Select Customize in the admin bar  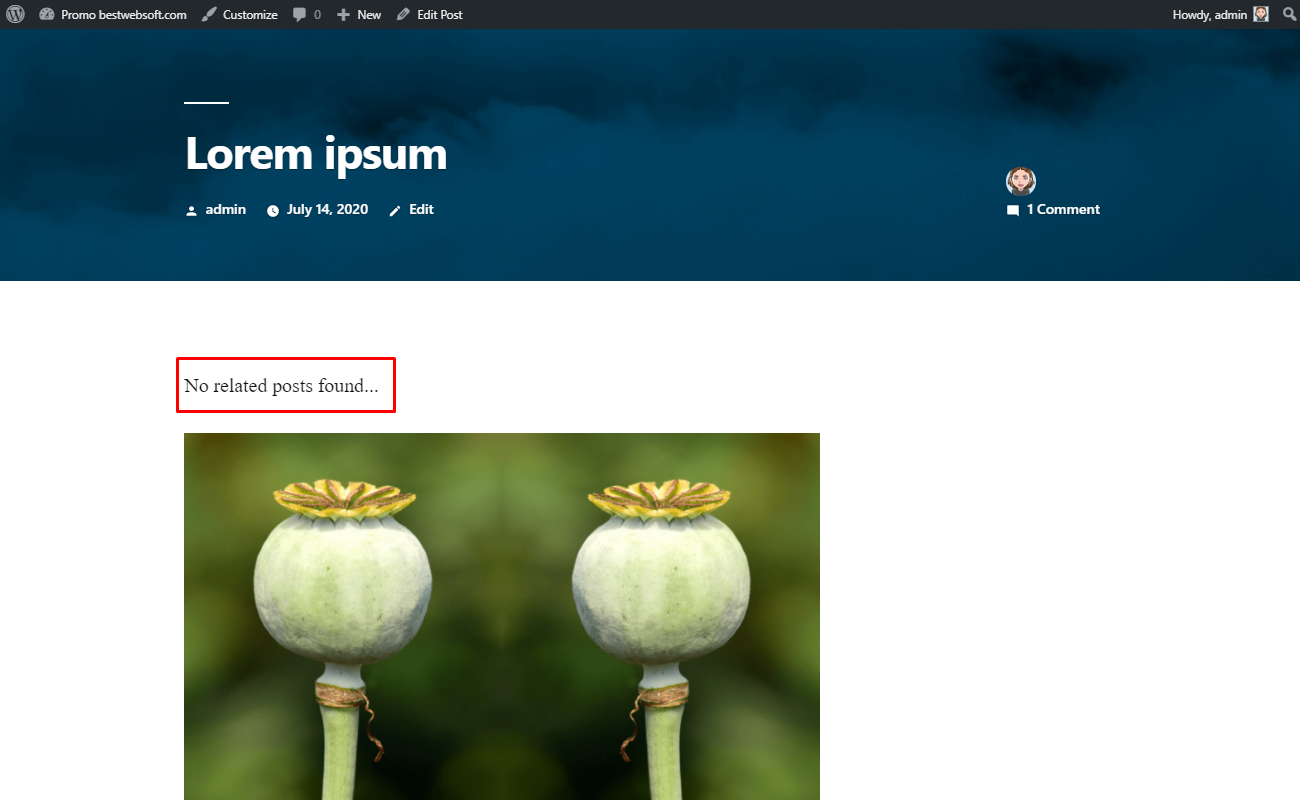click(x=250, y=15)
